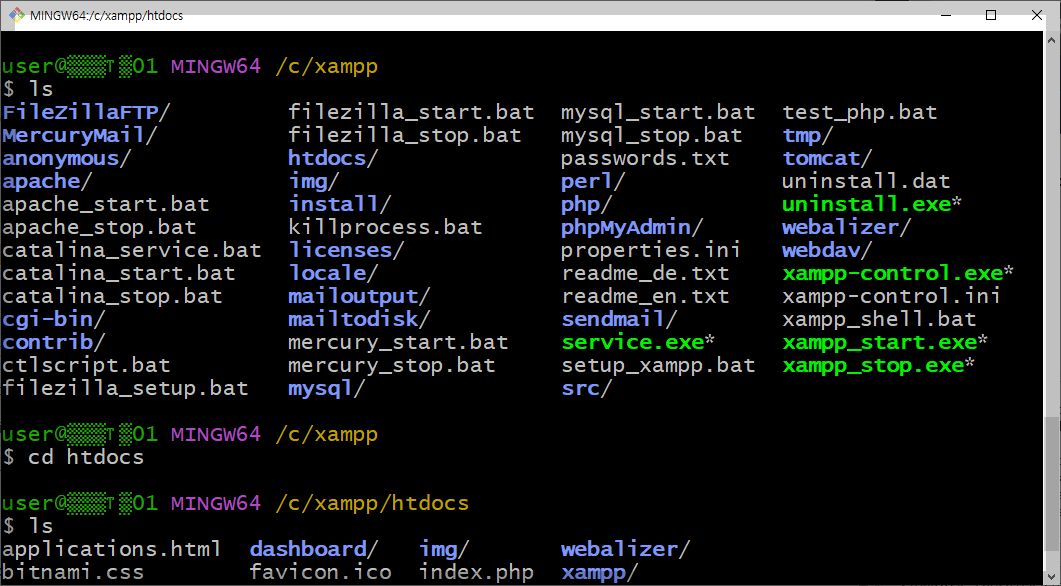1061x586 pixels.
Task: Click catalina_stop.bat entry
Action: coord(112,296)
